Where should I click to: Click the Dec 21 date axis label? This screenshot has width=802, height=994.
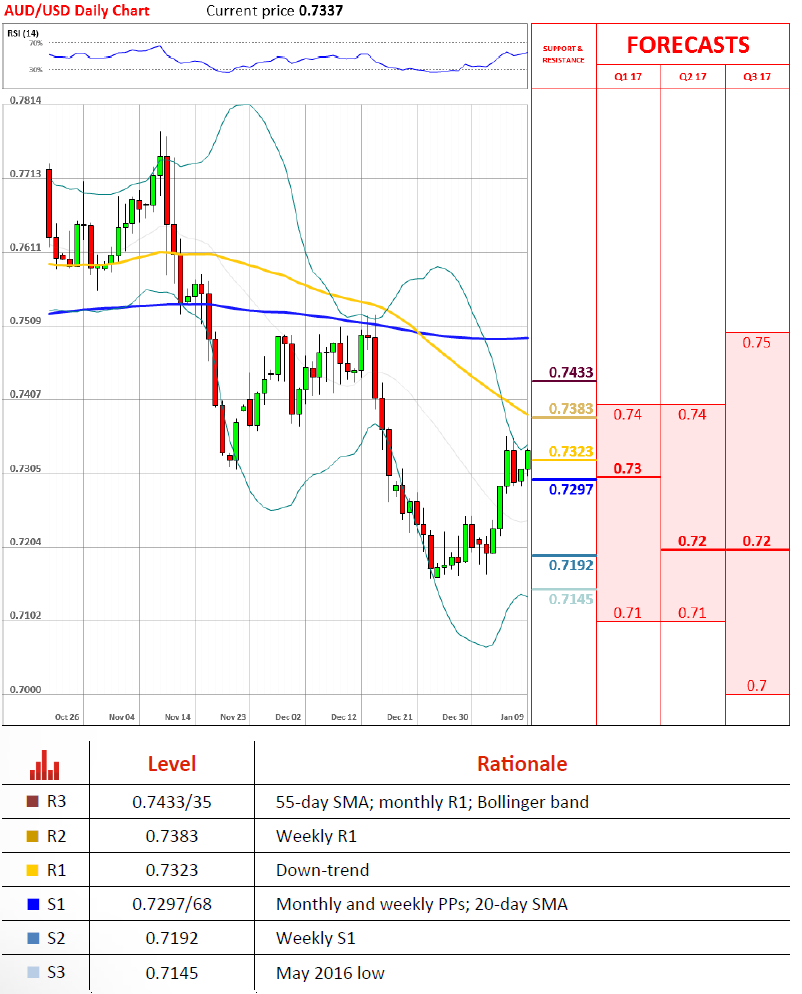(x=399, y=717)
